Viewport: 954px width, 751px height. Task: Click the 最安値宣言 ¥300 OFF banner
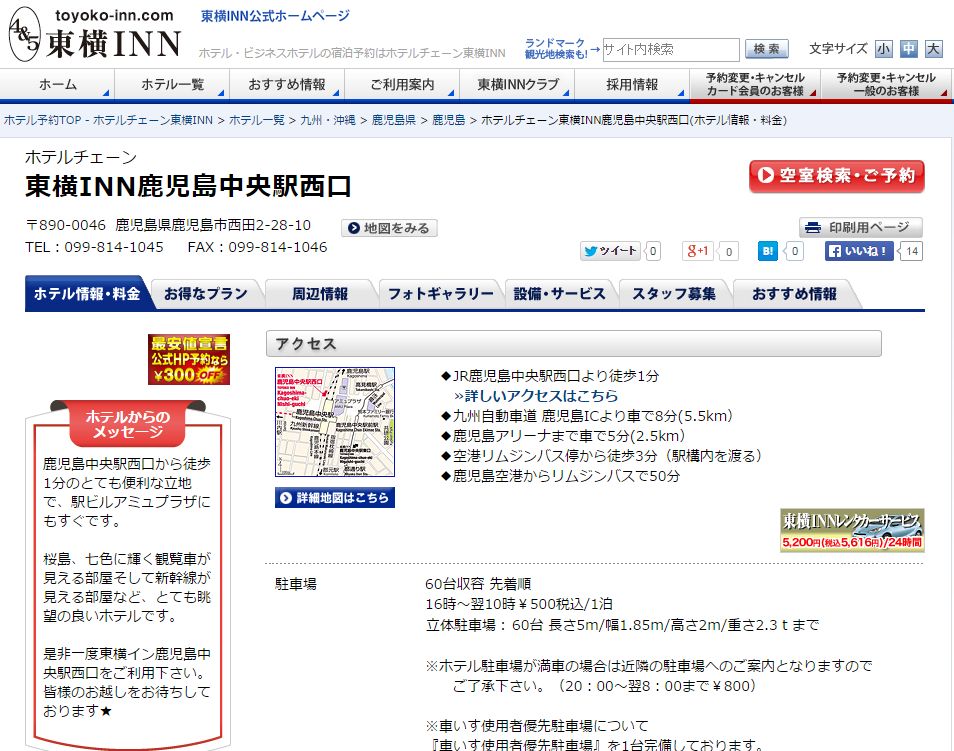[x=189, y=359]
